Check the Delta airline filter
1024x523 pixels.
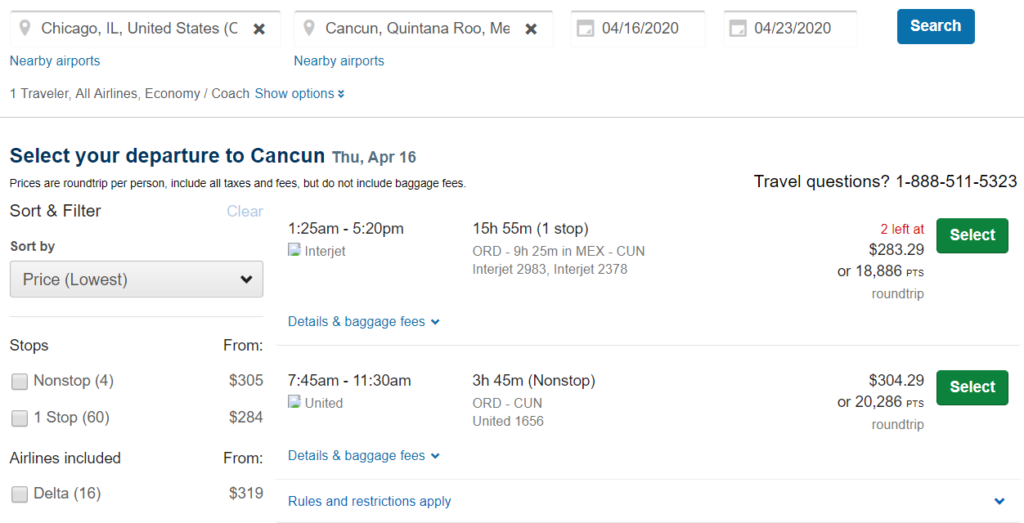pos(20,494)
